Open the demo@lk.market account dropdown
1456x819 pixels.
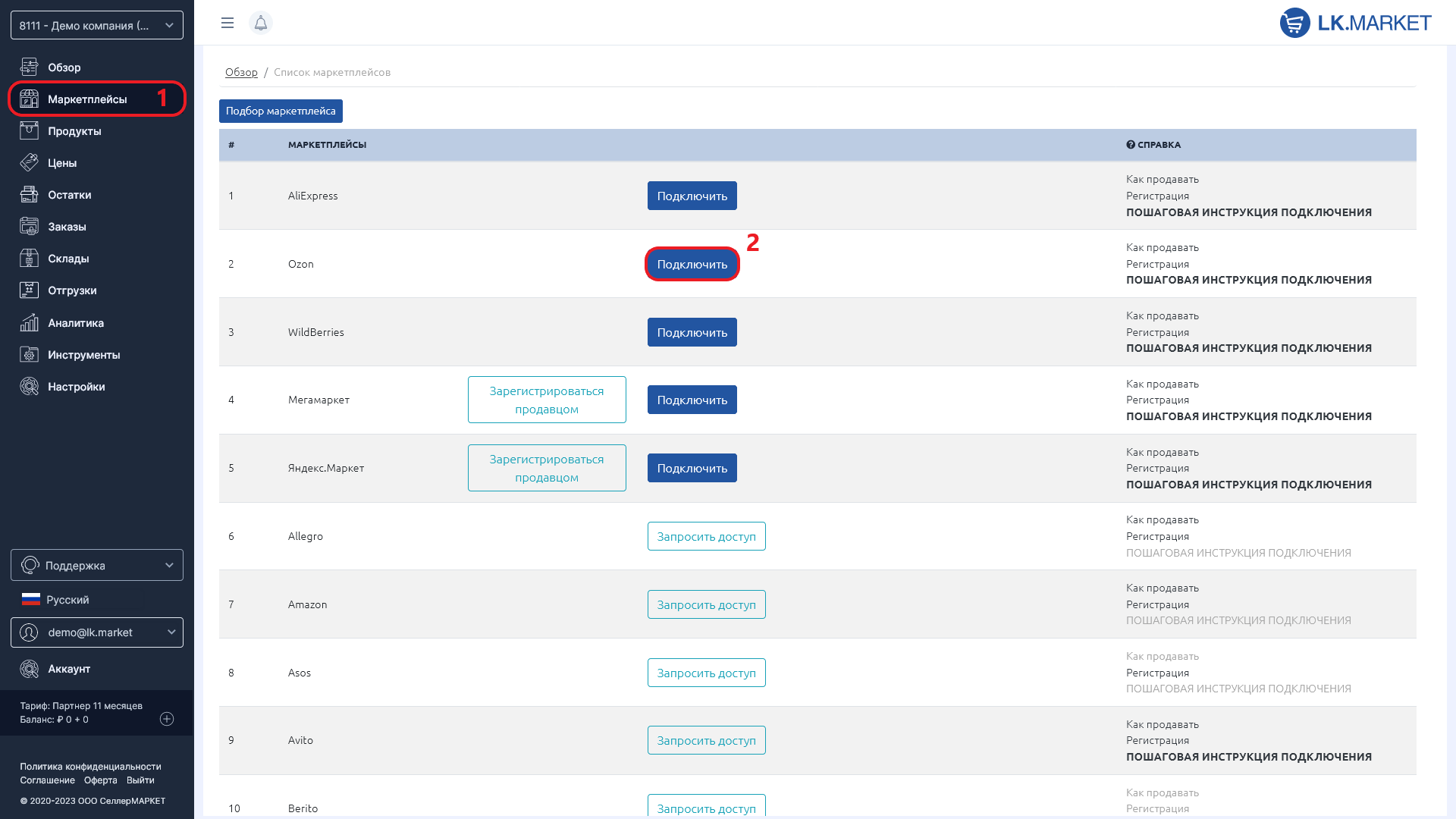coord(97,632)
